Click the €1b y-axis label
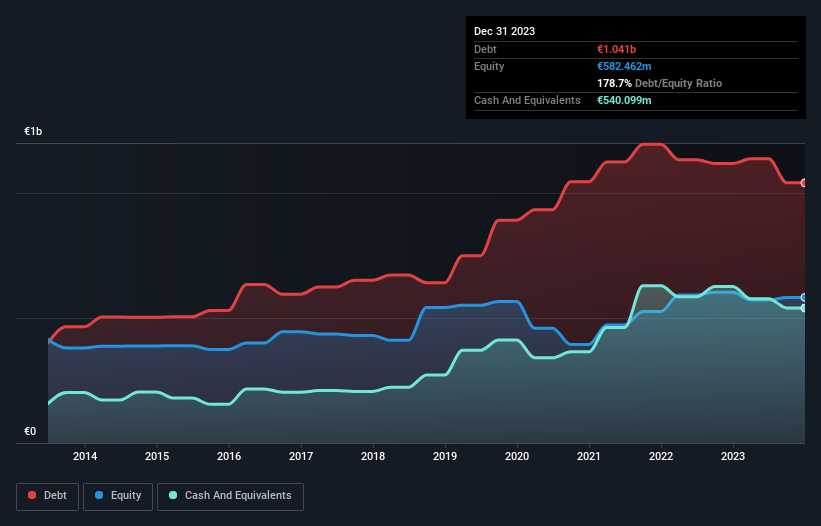 point(33,131)
